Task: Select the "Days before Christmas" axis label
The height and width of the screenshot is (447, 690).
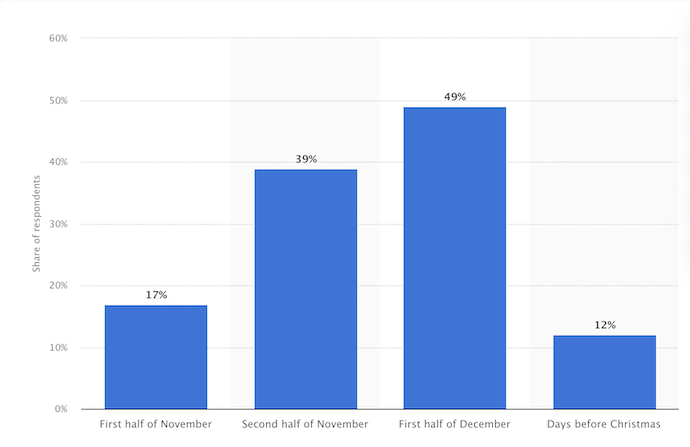Action: coord(605,425)
